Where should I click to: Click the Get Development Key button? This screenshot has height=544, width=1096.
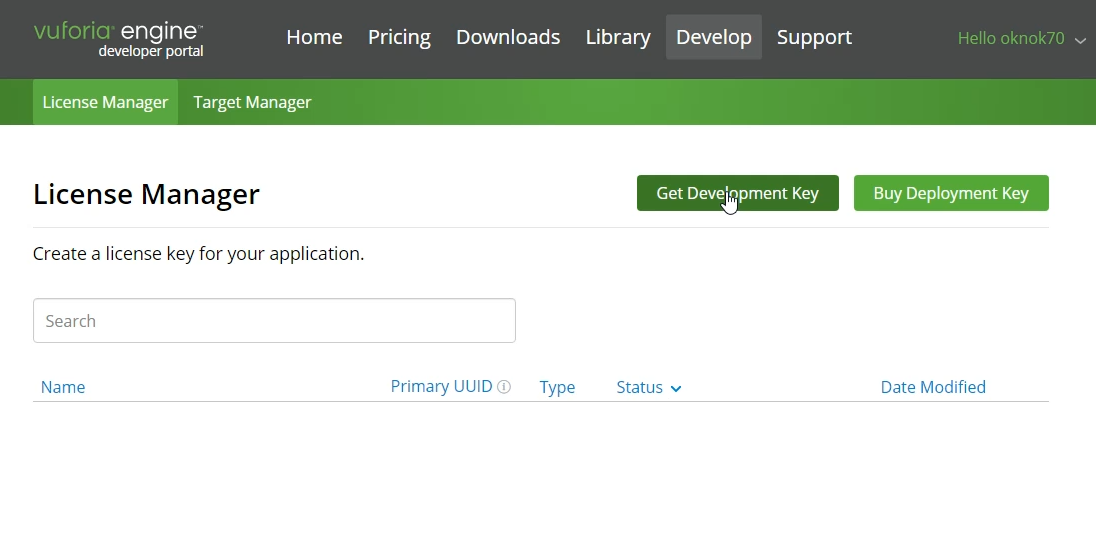coord(737,193)
